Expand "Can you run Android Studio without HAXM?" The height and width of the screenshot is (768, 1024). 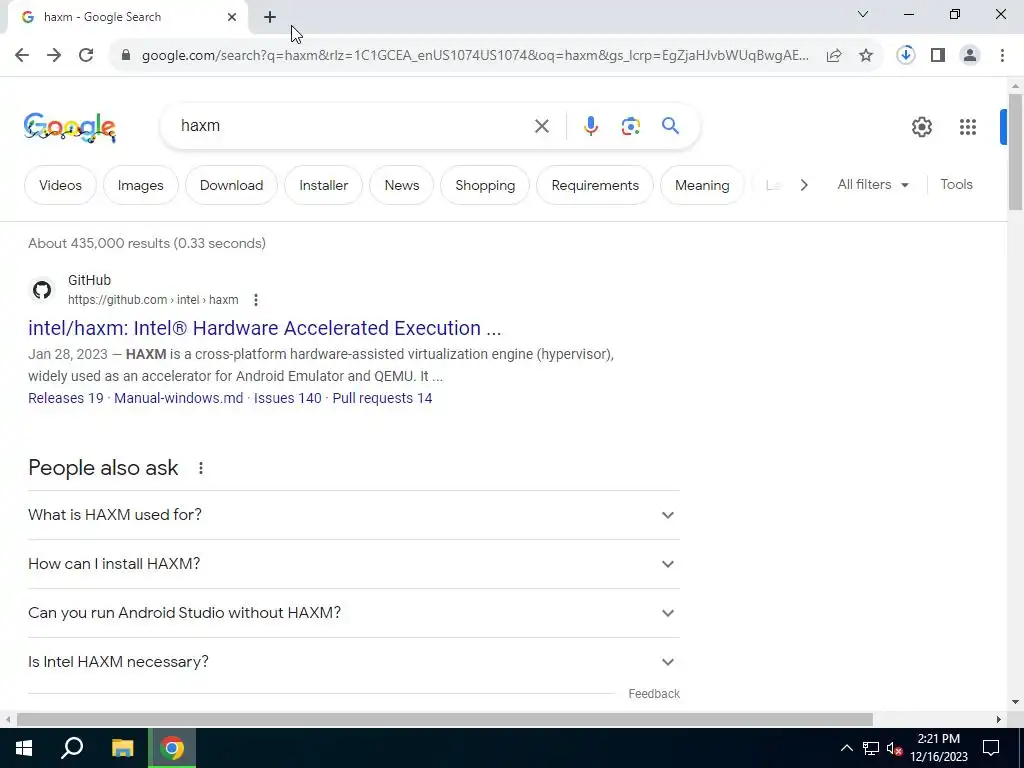coord(354,613)
